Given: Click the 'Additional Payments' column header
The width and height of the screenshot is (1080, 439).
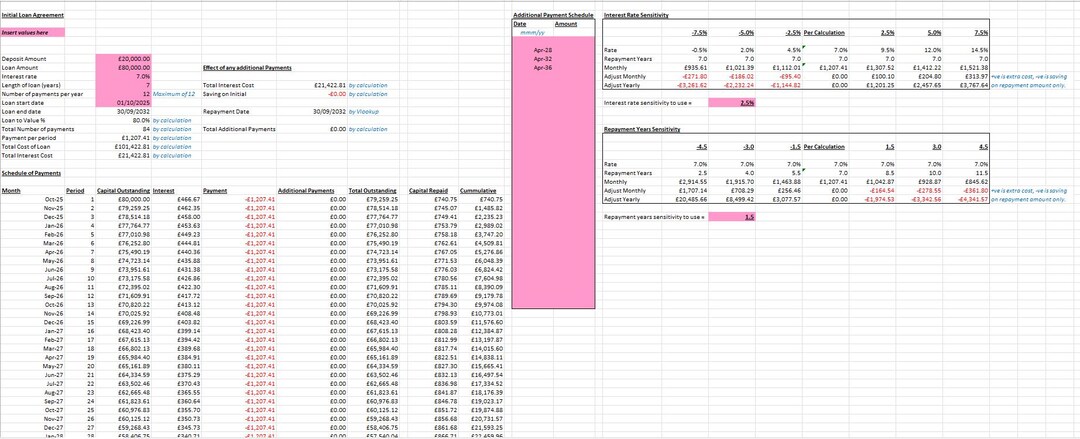Looking at the screenshot, I should pyautogui.click(x=305, y=190).
